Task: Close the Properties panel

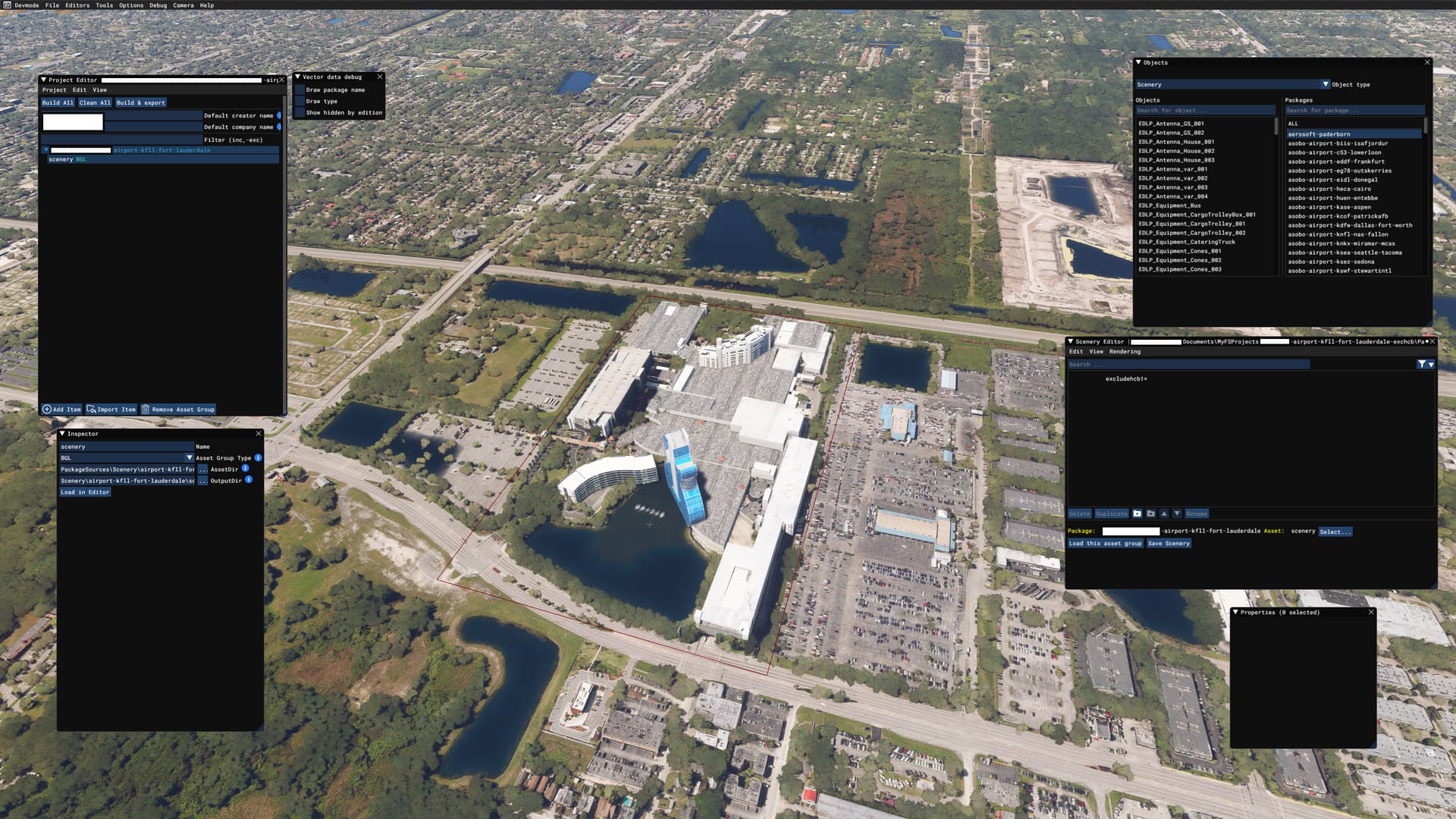Action: pos(1371,612)
